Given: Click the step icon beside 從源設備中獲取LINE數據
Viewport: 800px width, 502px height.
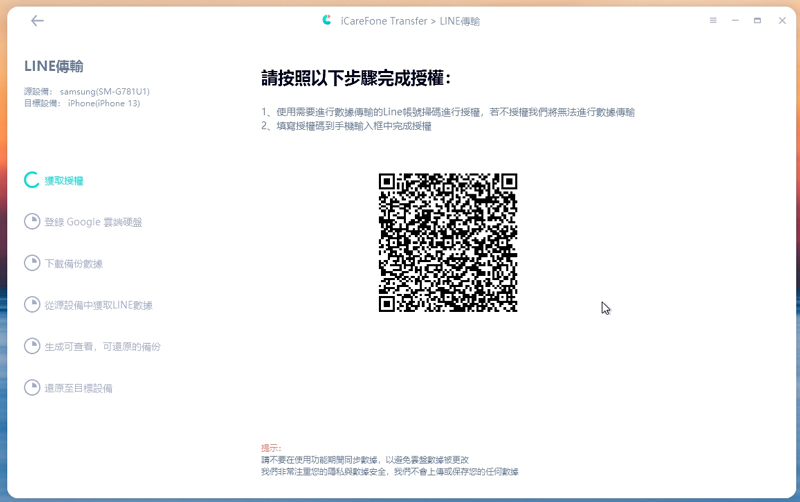Looking at the screenshot, I should click(x=32, y=305).
